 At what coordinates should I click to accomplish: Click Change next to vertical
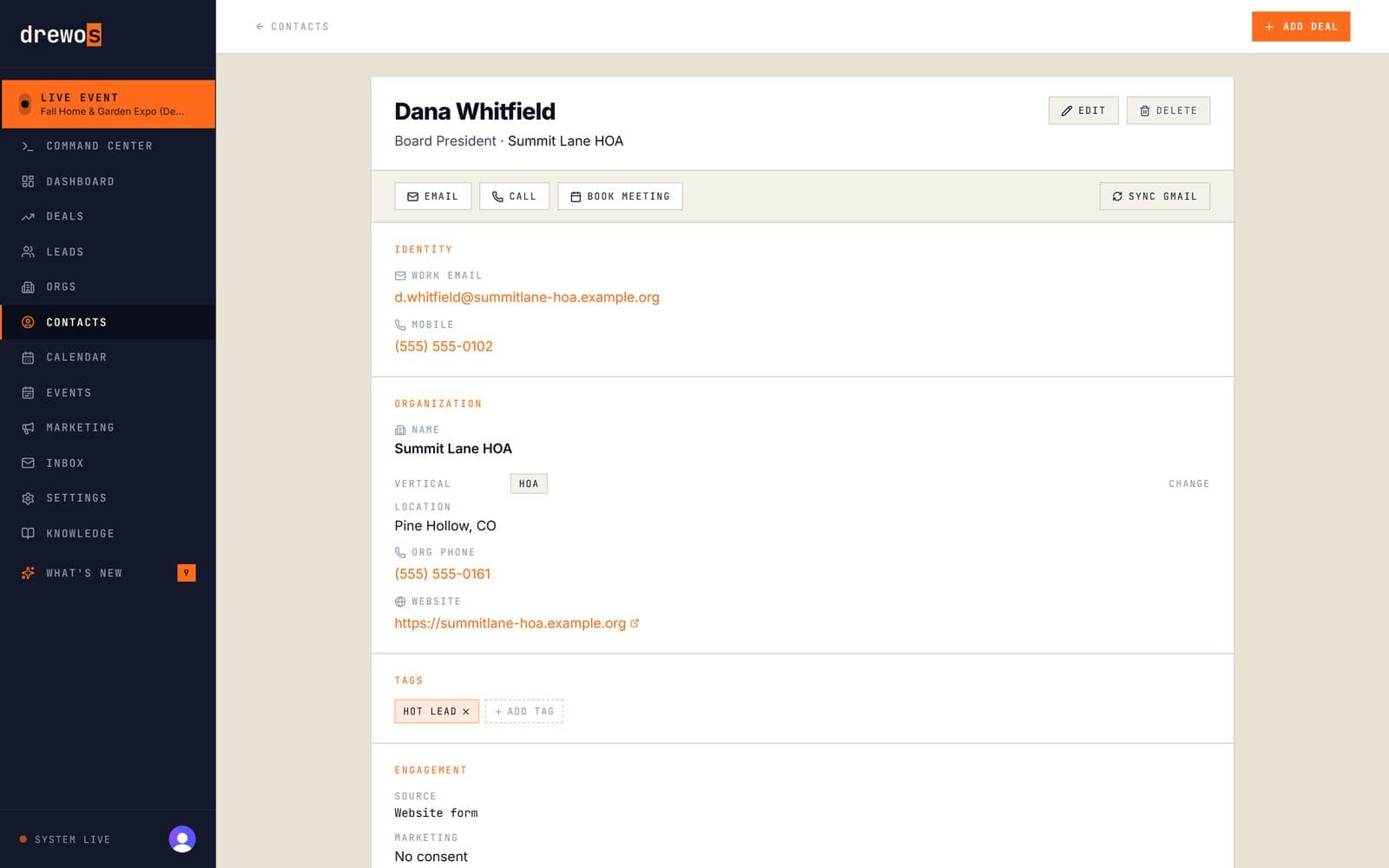click(x=1188, y=483)
